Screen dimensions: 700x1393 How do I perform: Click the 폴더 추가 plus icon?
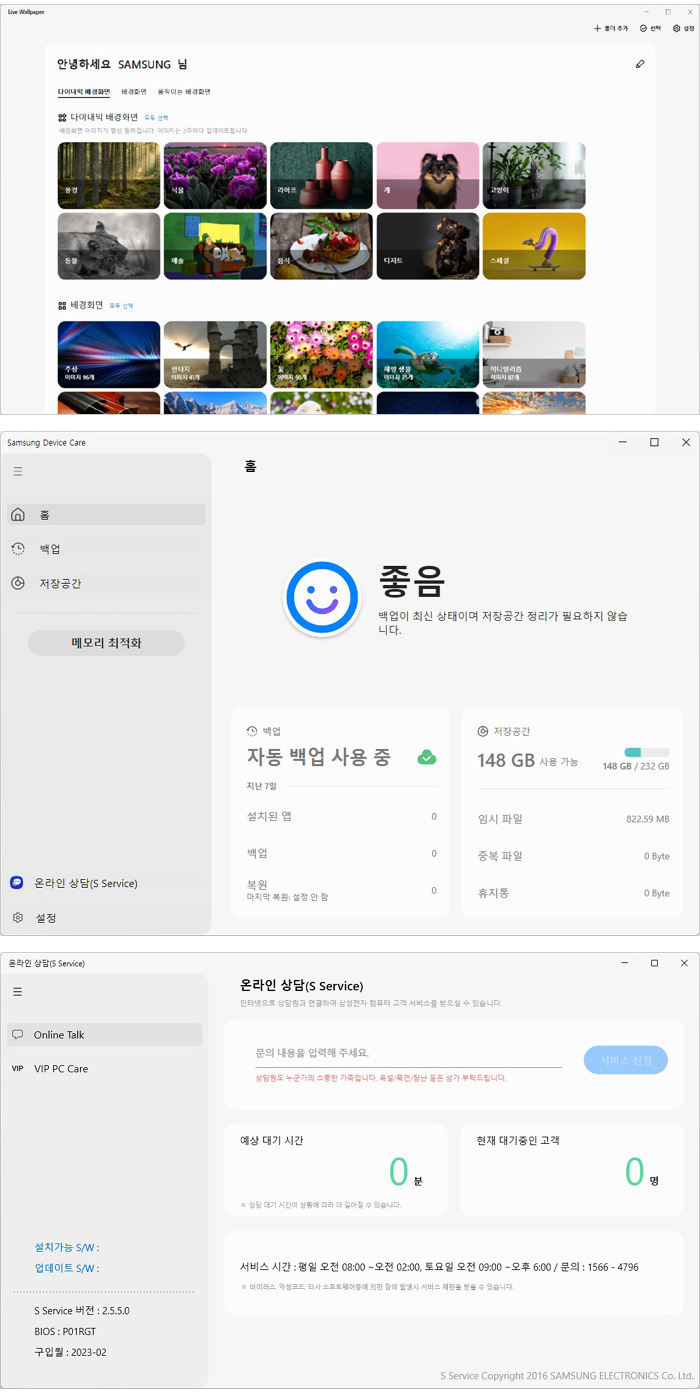click(x=598, y=29)
